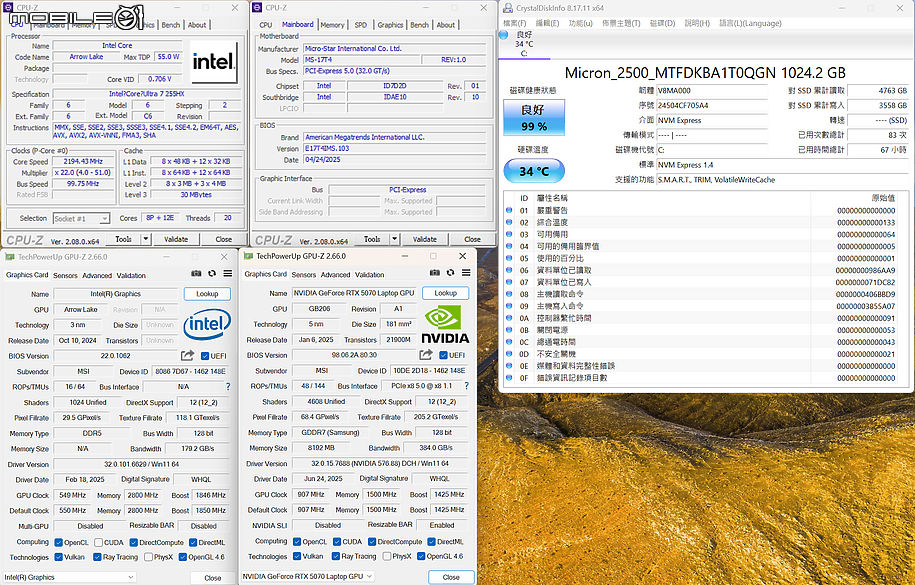Toggle the UEFI checkbox in NVIDIA GPU-Z
915x585 pixels.
coord(443,356)
